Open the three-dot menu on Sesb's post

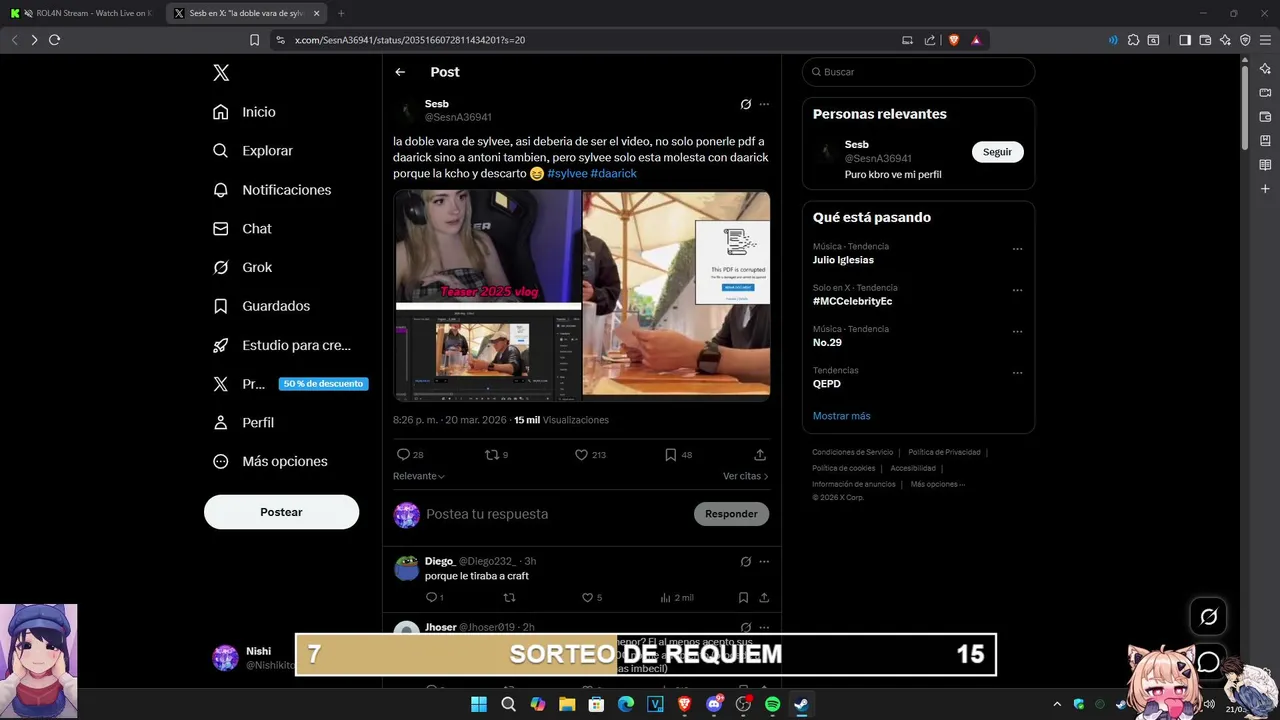[764, 104]
